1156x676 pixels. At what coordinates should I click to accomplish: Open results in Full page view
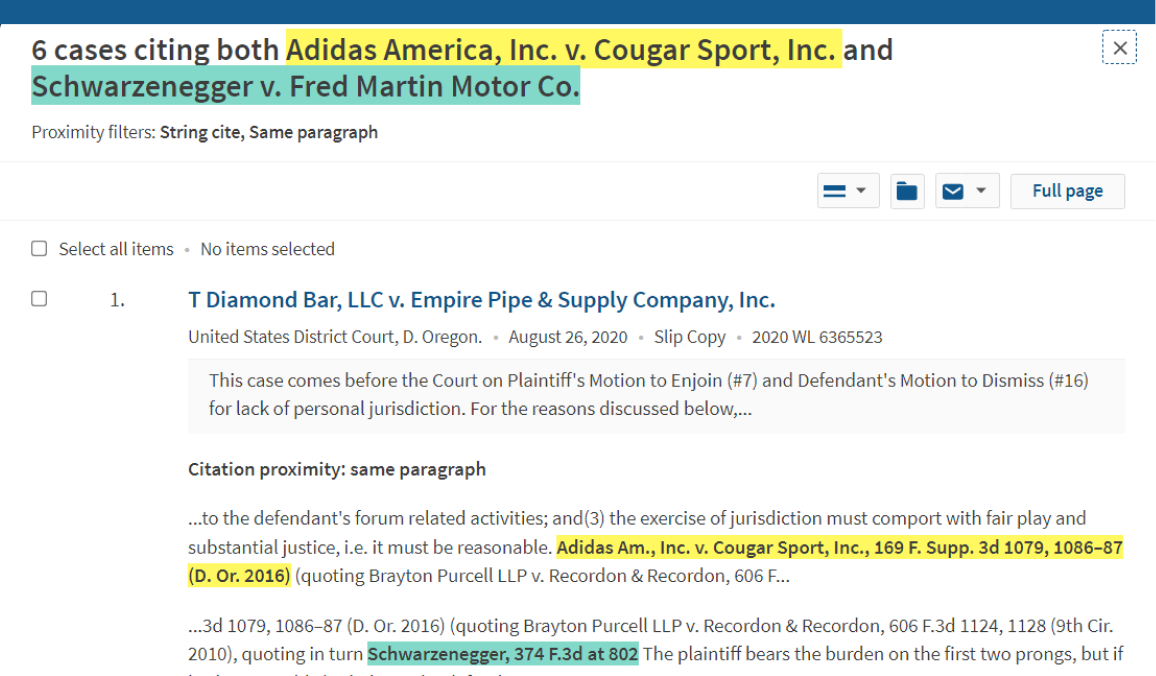click(1068, 192)
